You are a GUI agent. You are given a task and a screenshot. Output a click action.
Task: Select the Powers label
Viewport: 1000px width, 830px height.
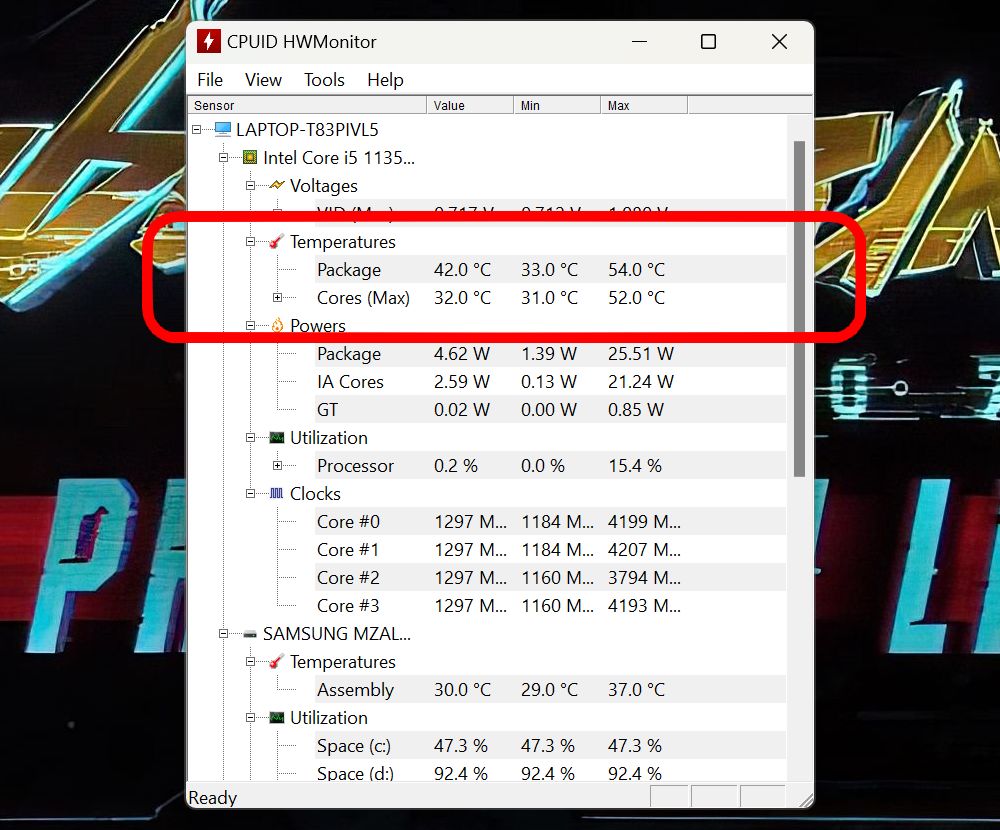coord(318,326)
